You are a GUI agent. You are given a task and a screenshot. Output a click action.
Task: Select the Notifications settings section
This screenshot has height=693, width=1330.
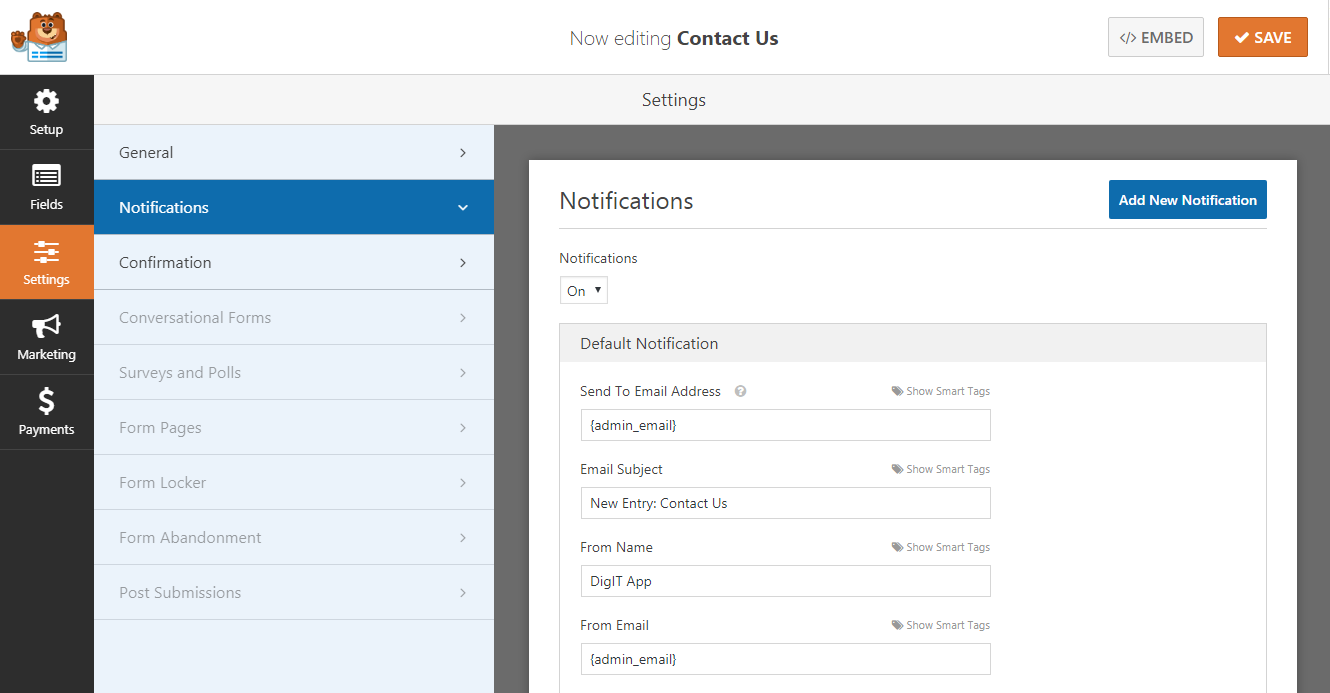(294, 207)
